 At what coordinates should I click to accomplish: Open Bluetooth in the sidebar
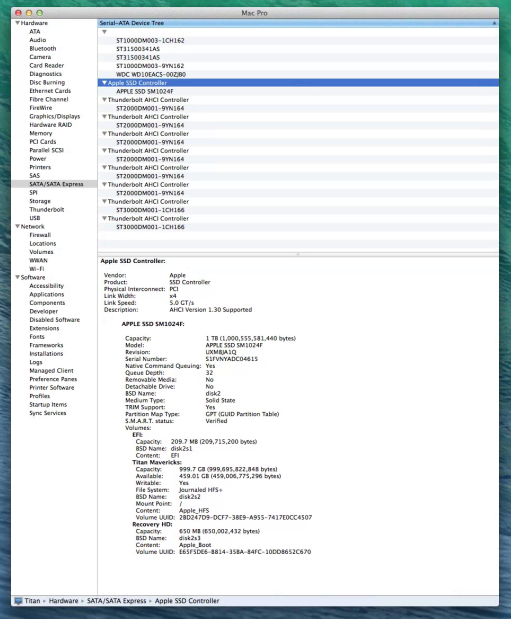tap(43, 49)
